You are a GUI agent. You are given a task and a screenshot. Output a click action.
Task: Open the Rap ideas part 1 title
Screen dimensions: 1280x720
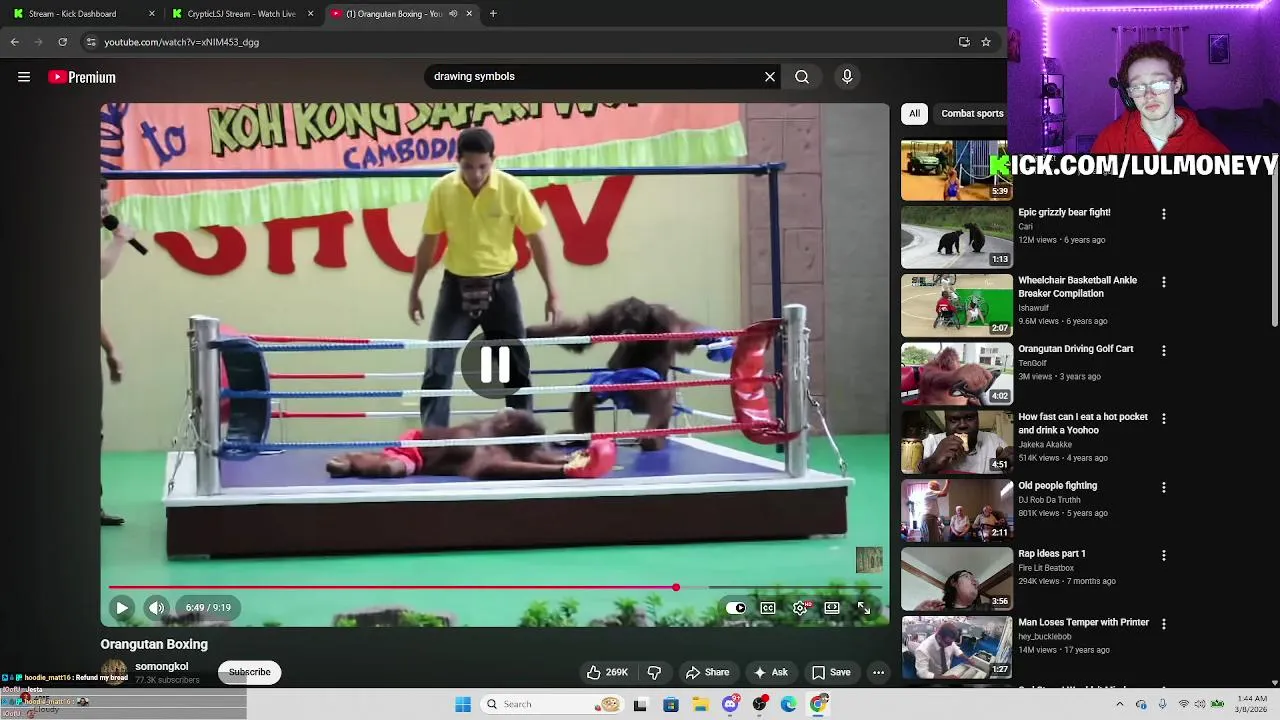1051,553
